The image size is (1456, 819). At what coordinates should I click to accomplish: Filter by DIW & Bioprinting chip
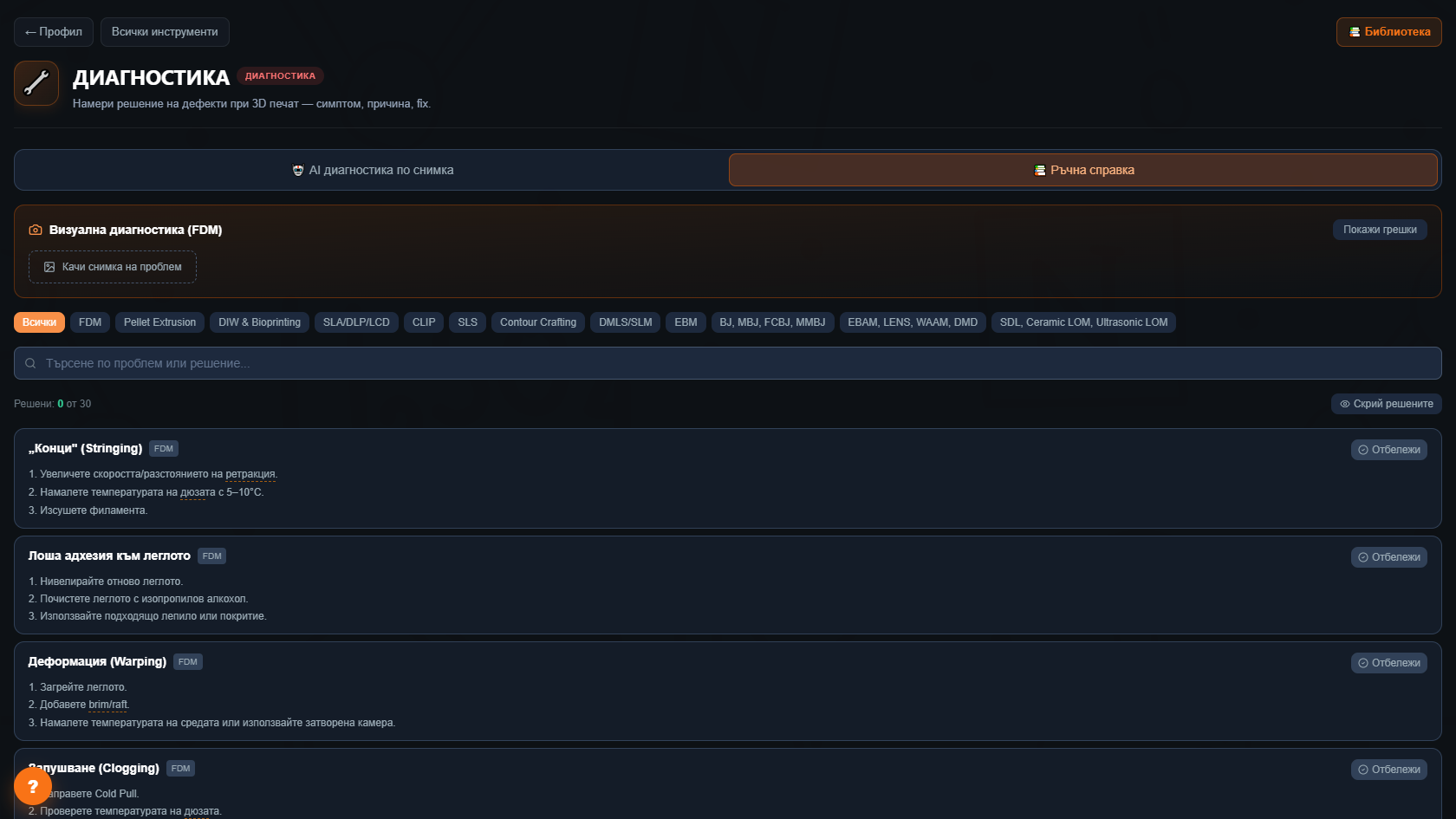pyautogui.click(x=259, y=322)
